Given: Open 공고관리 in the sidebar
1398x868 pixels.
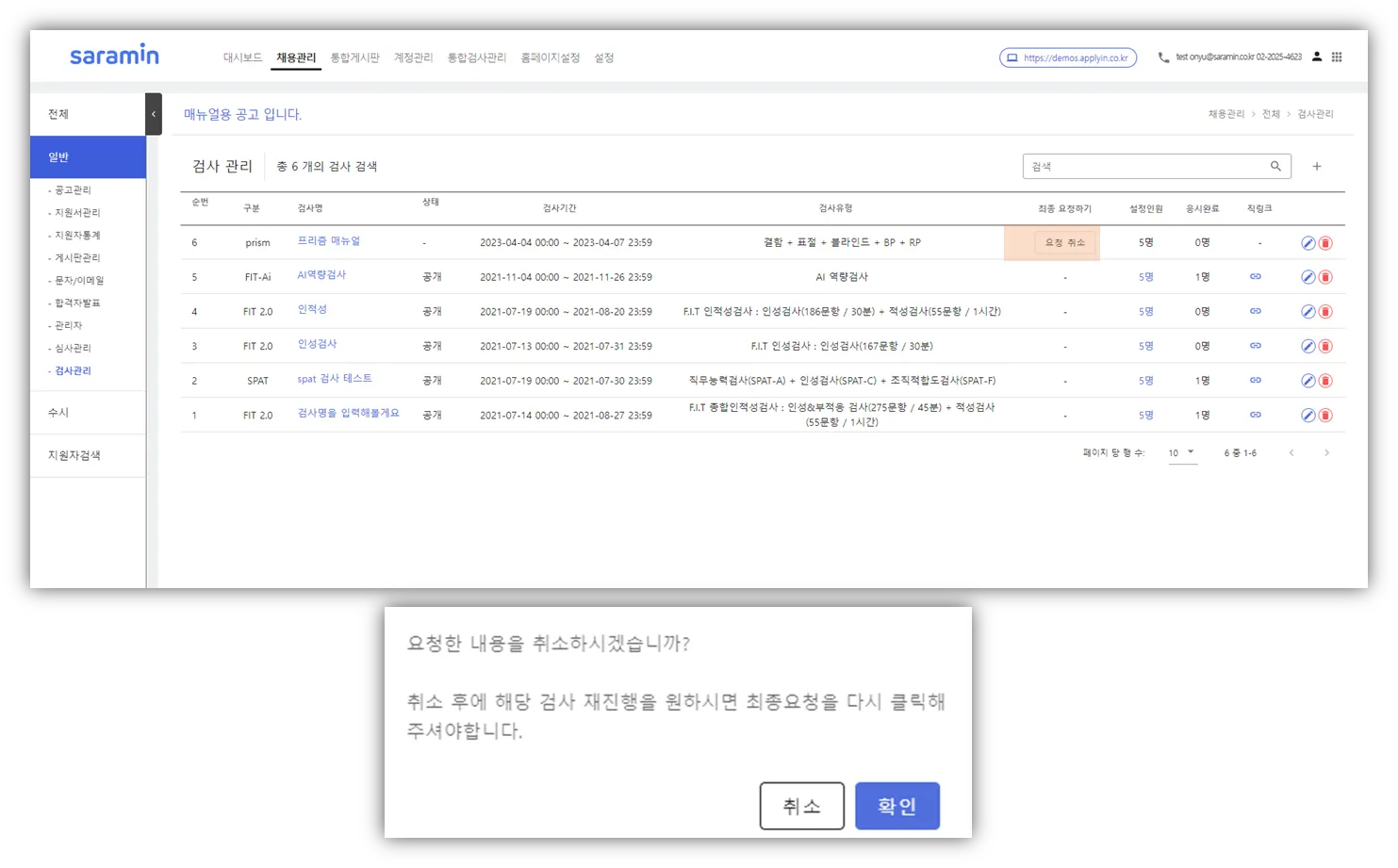Looking at the screenshot, I should click(x=73, y=190).
